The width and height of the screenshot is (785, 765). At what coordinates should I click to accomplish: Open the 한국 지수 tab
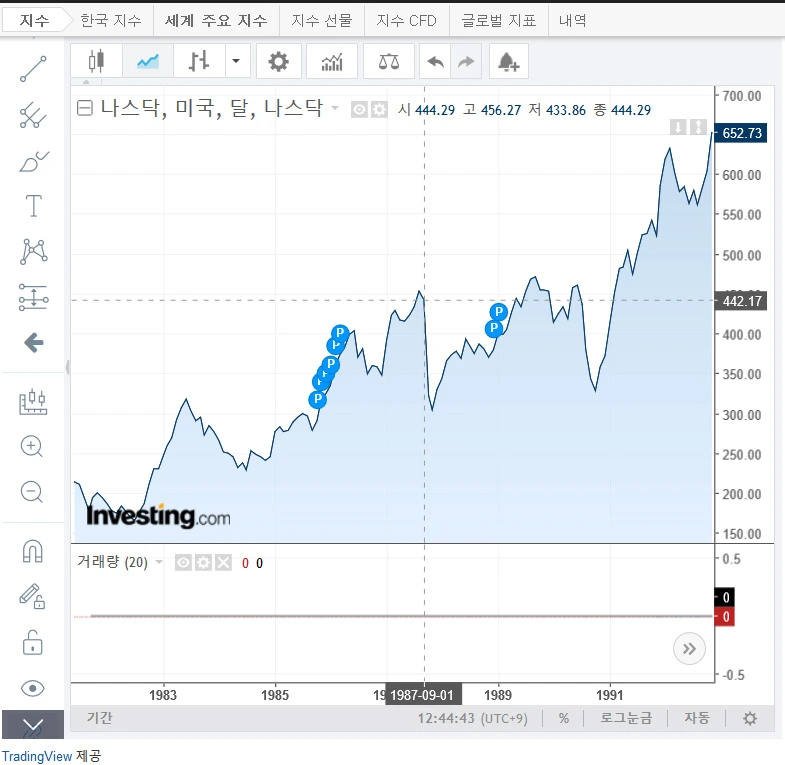click(x=111, y=21)
